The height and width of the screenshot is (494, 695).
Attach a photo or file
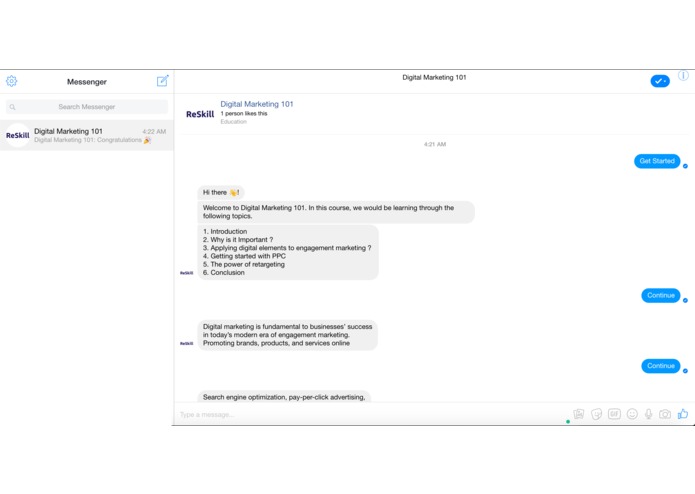(x=579, y=414)
